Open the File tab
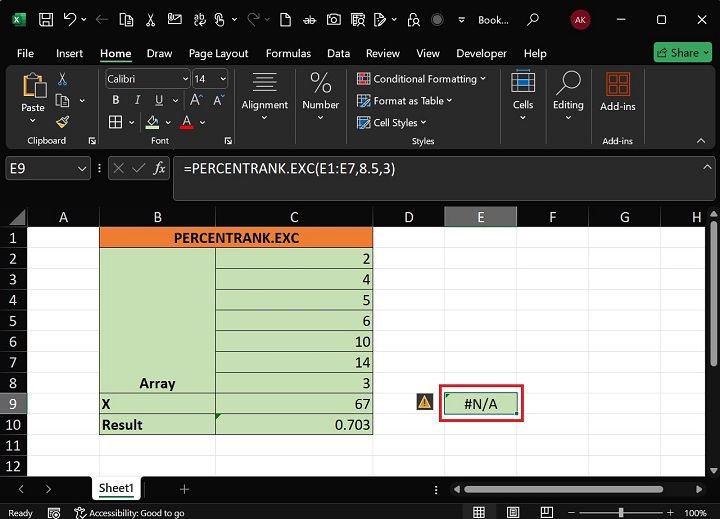The height and width of the screenshot is (519, 720). coord(25,53)
